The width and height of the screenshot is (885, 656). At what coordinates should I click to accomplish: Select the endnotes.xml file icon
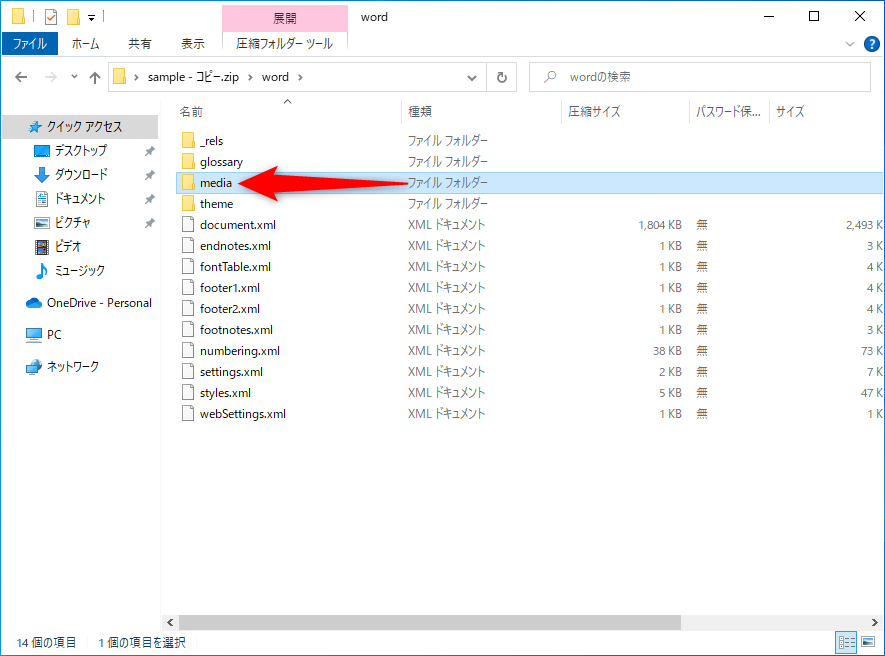188,246
